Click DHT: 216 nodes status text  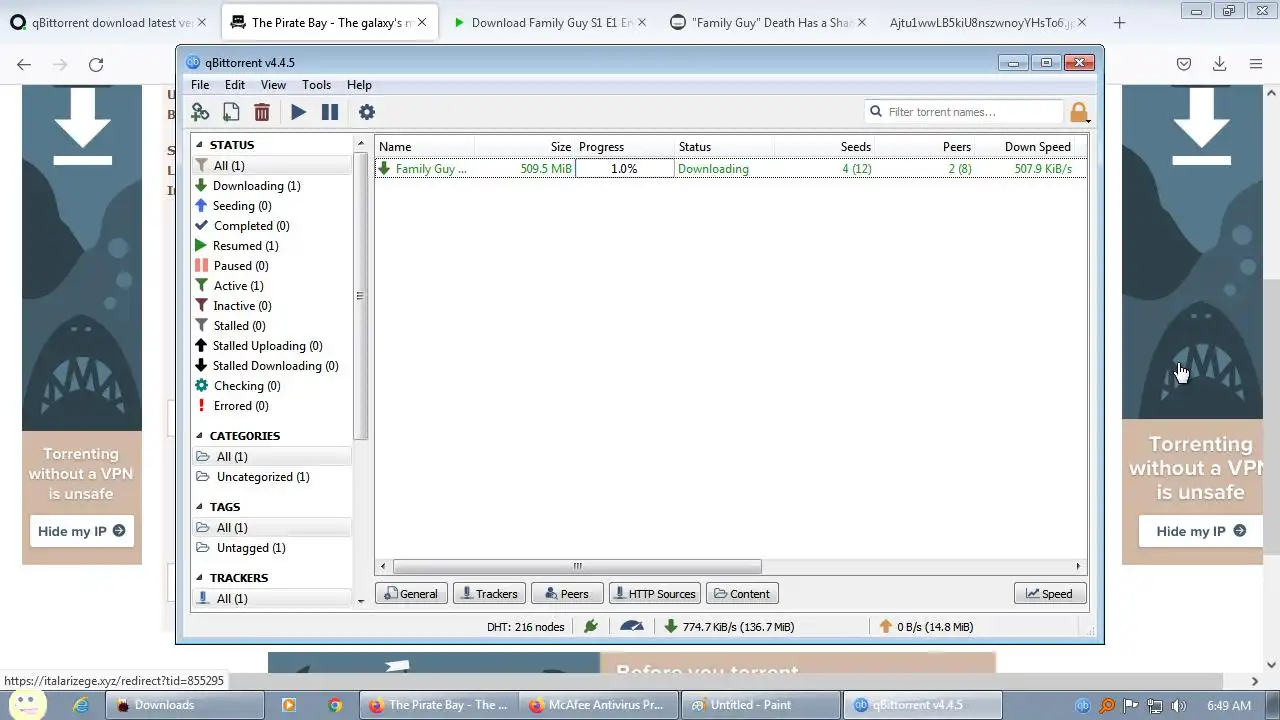525,626
